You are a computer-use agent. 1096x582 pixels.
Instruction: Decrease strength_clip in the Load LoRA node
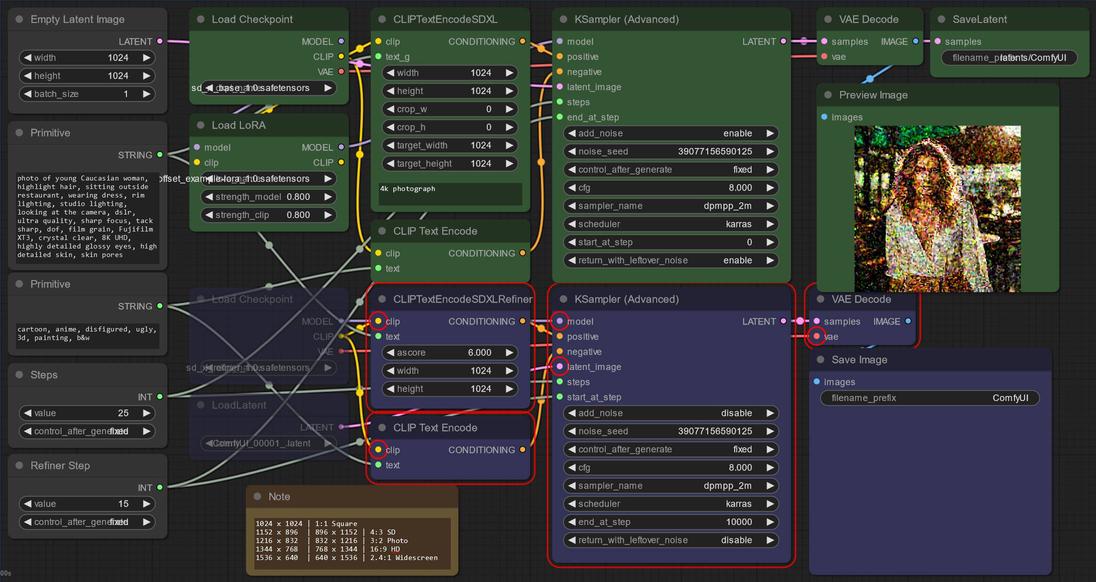[209, 215]
